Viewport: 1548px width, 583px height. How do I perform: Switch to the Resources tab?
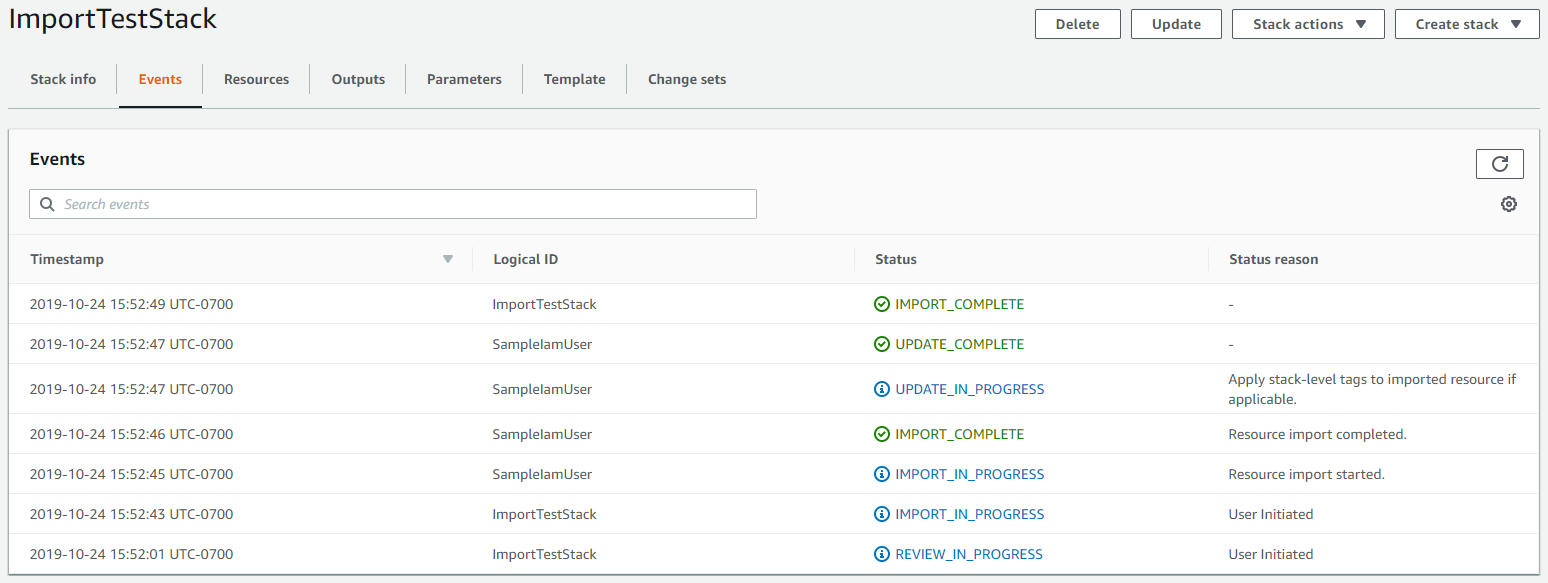[256, 79]
